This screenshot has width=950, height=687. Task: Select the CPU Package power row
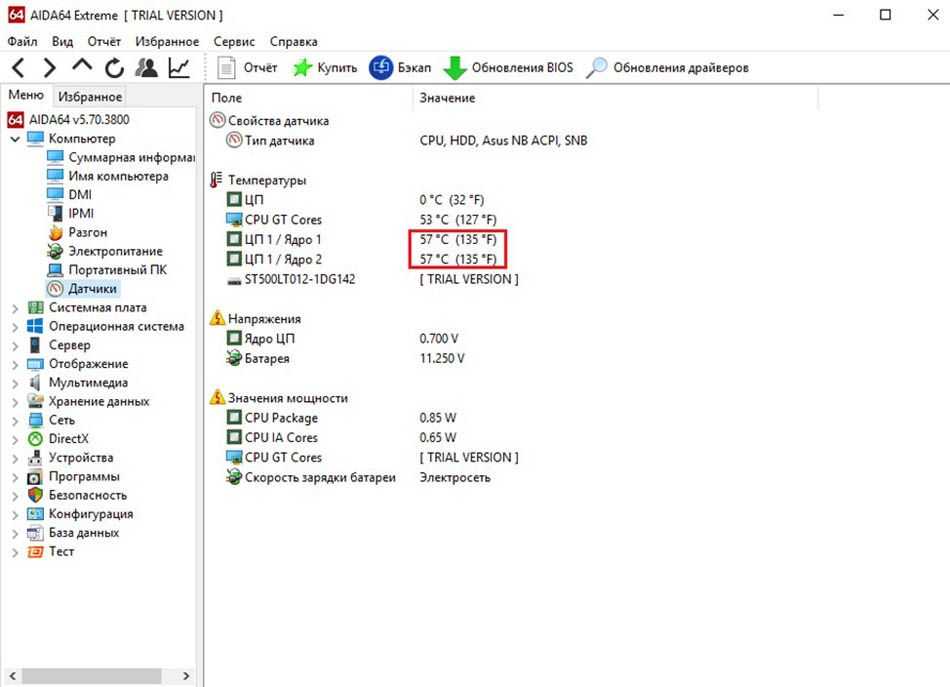point(341,418)
